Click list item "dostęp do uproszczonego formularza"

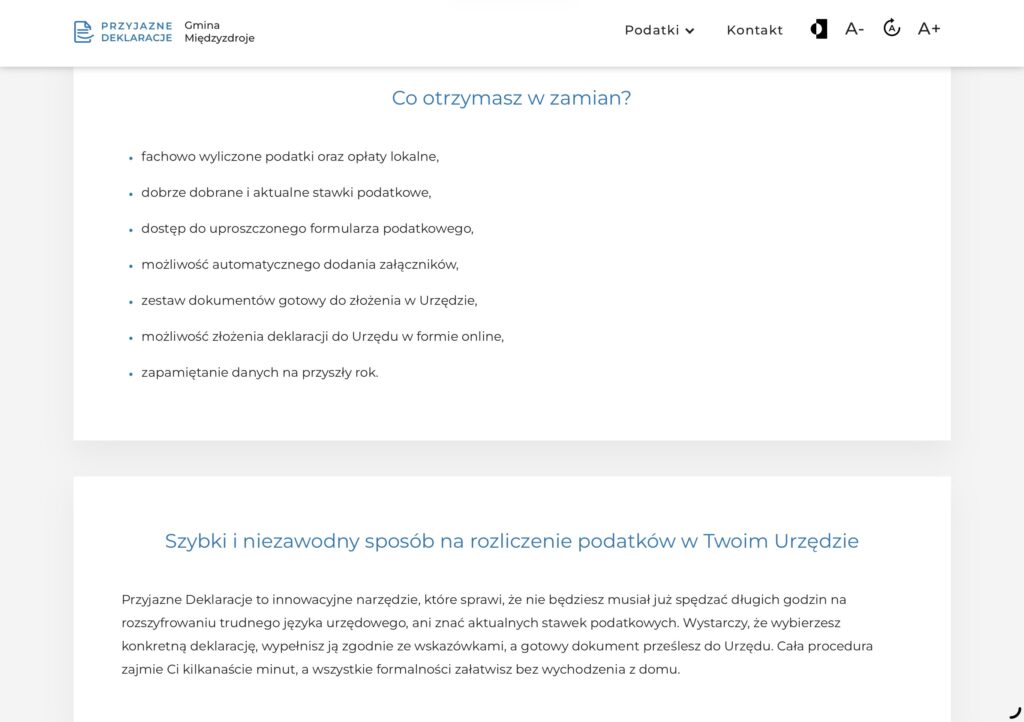pos(308,228)
